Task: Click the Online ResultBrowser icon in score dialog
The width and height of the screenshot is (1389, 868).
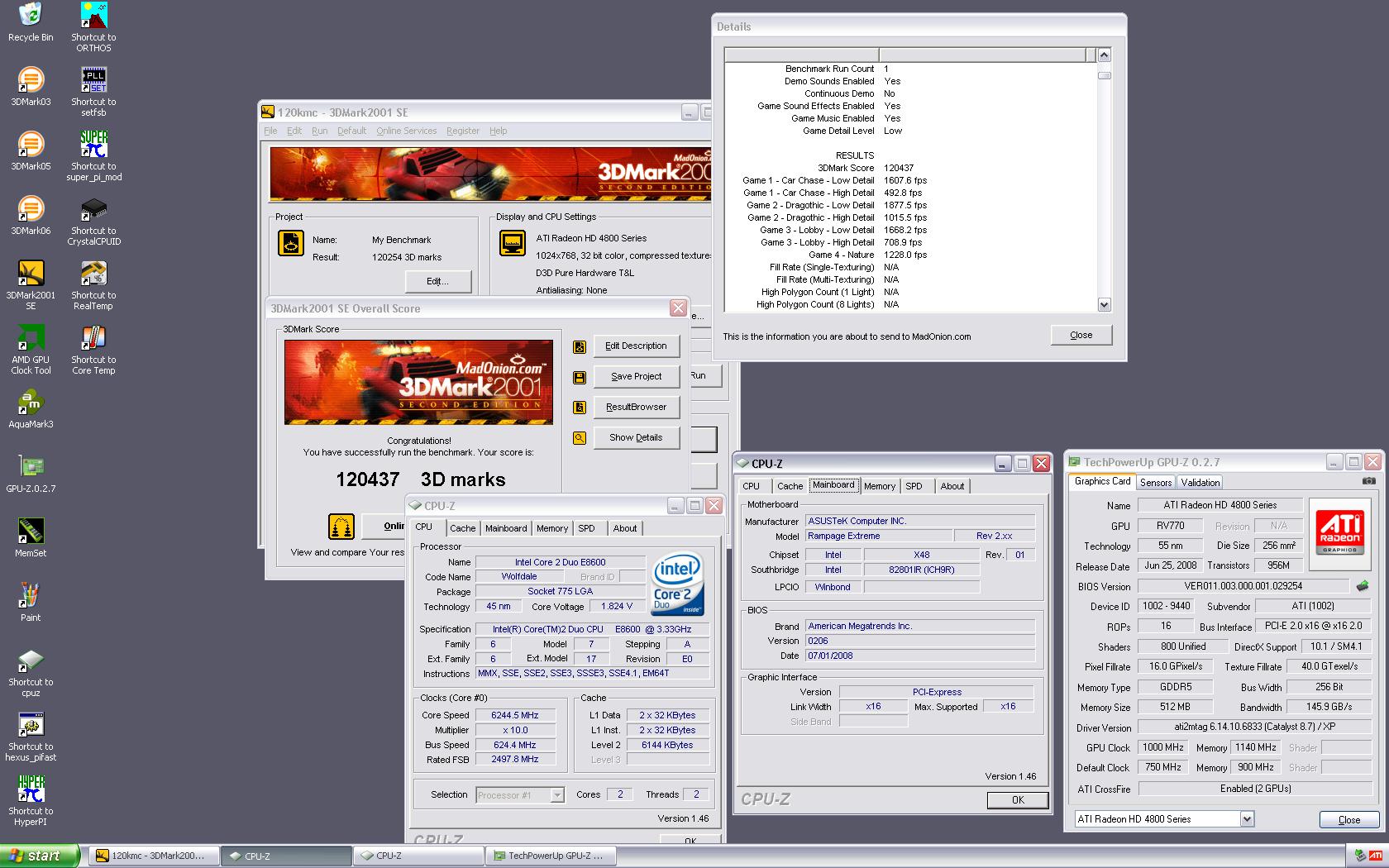Action: click(341, 526)
